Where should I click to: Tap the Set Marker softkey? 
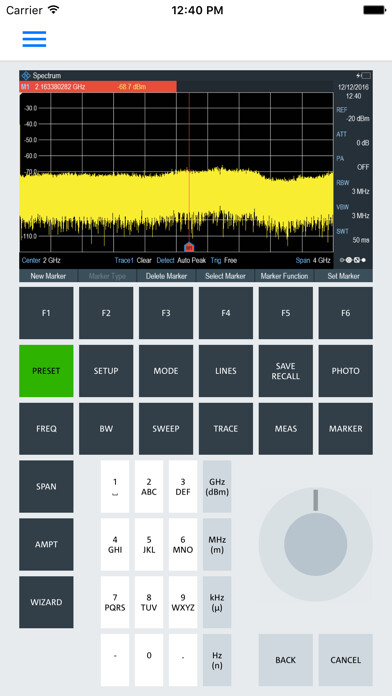344,276
